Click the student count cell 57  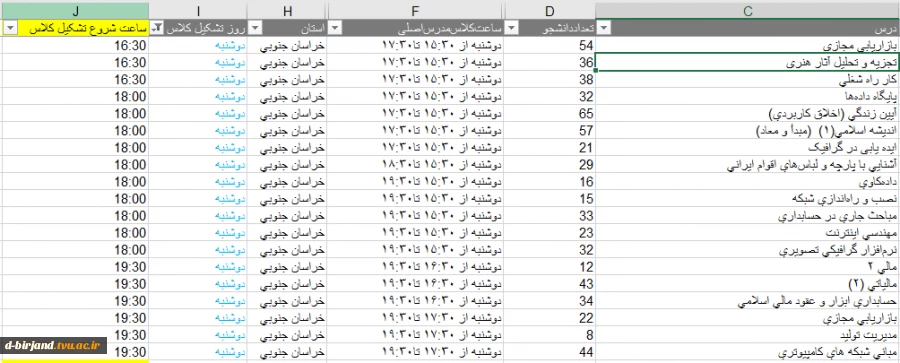click(550, 130)
